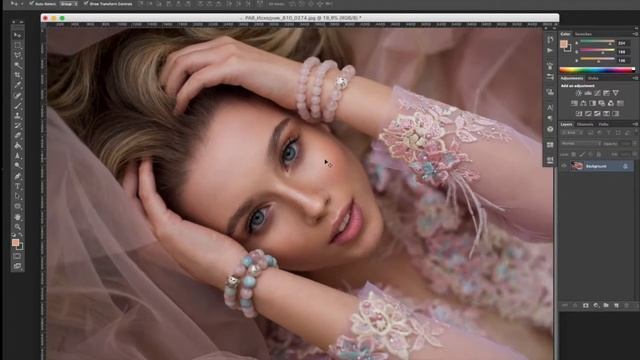
Task: Add a Curves adjustment
Action: (x=597, y=93)
